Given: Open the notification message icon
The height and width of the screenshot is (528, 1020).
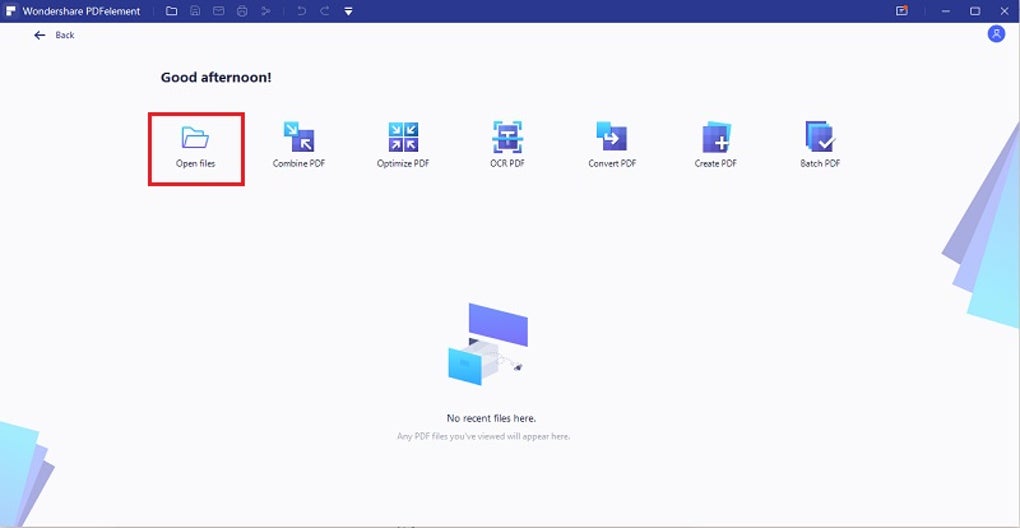Looking at the screenshot, I should 902,11.
